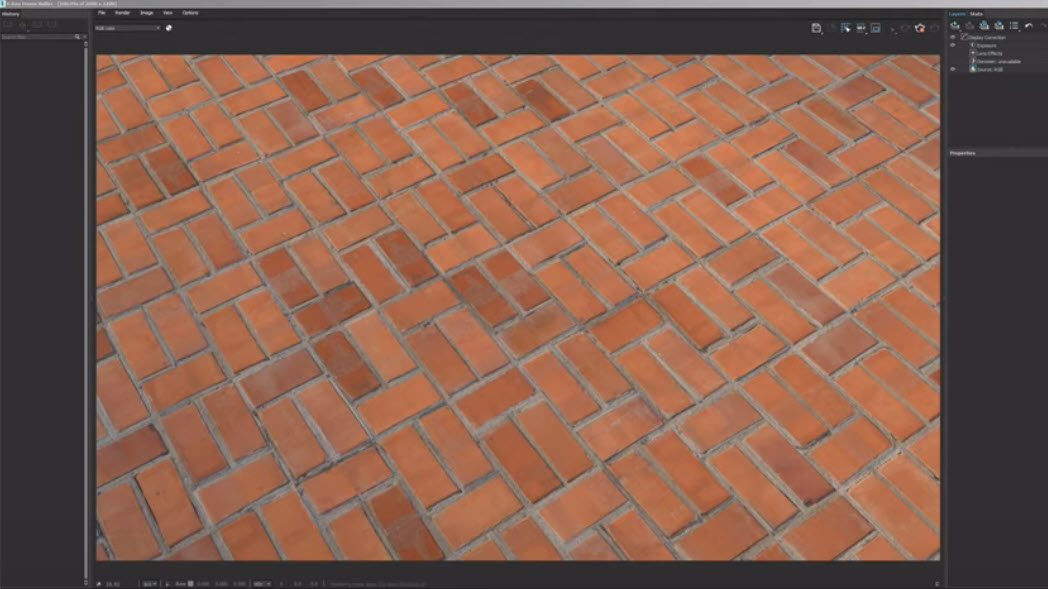
Task: Select the Denoiser unavailable layer
Action: point(999,62)
